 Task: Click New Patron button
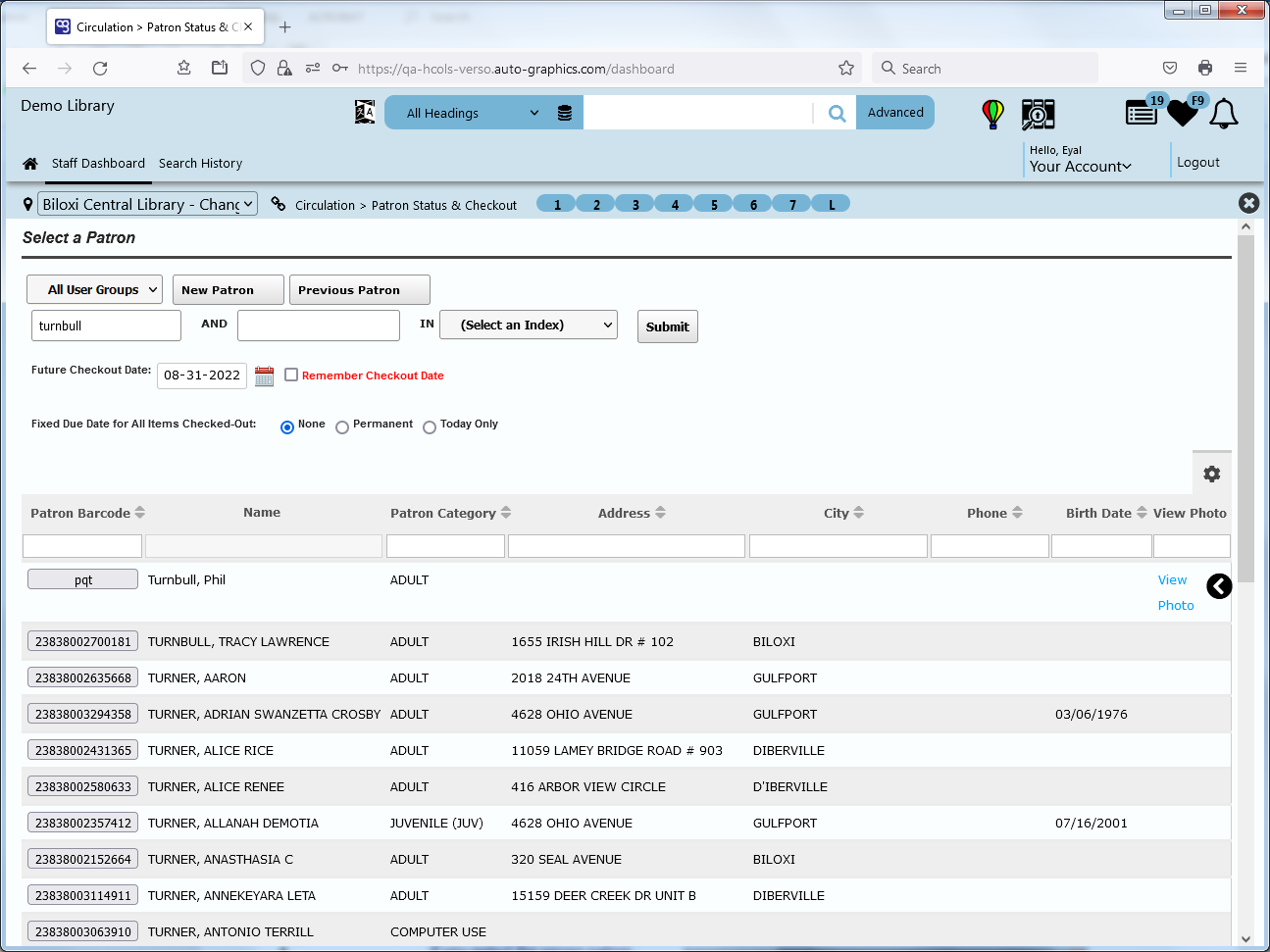click(229, 289)
